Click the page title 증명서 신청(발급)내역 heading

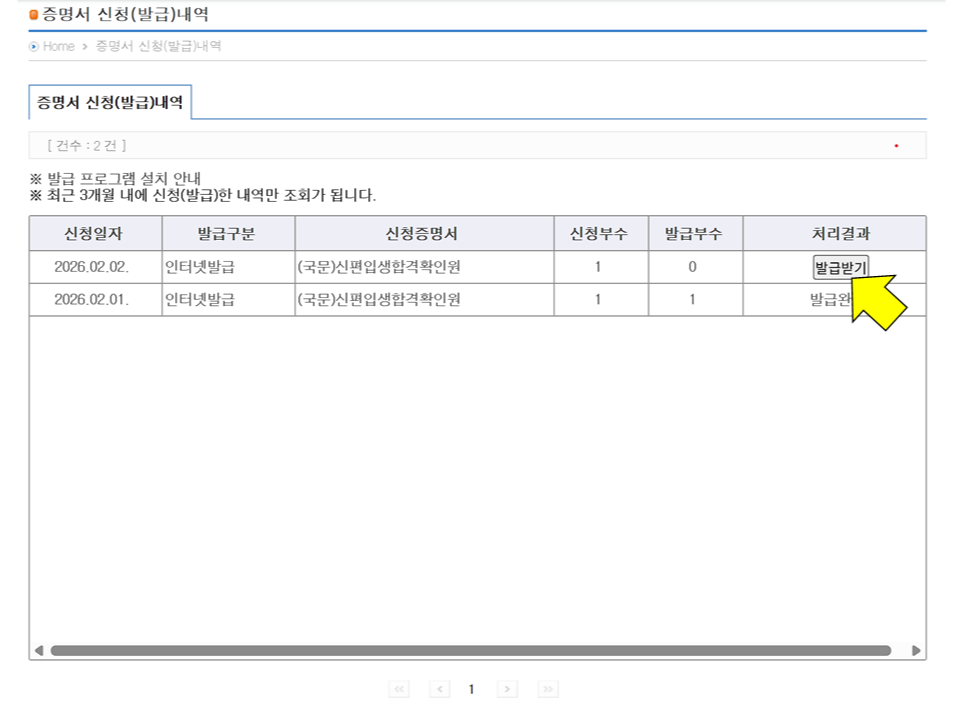pos(125,14)
